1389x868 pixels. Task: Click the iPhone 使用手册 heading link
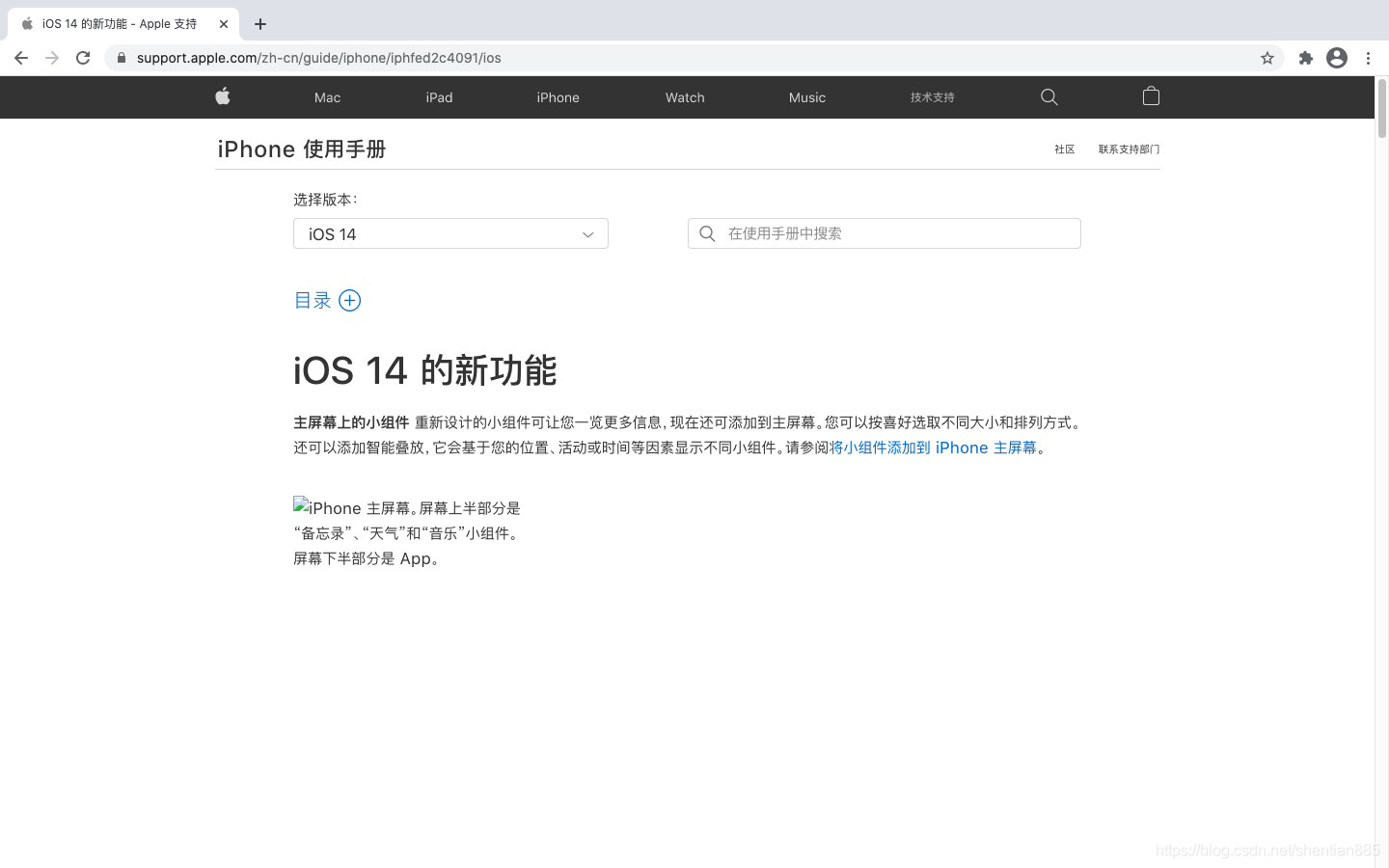tap(302, 149)
